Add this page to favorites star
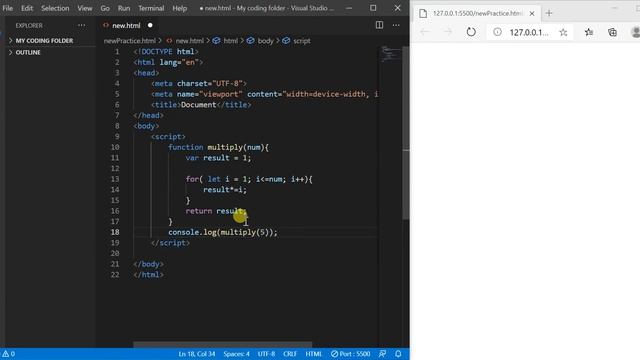Image resolution: width=640 pixels, height=360 pixels. coord(563,32)
